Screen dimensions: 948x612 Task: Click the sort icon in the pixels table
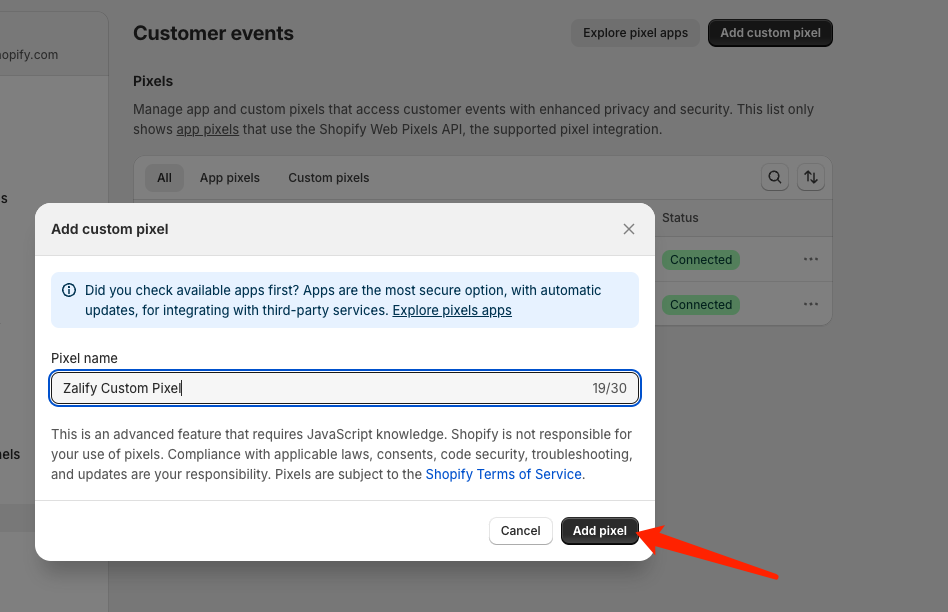(811, 177)
